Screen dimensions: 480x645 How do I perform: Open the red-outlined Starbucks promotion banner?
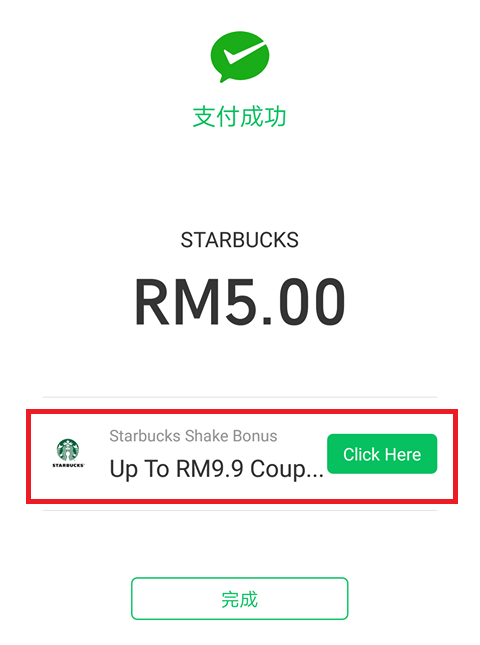point(242,456)
